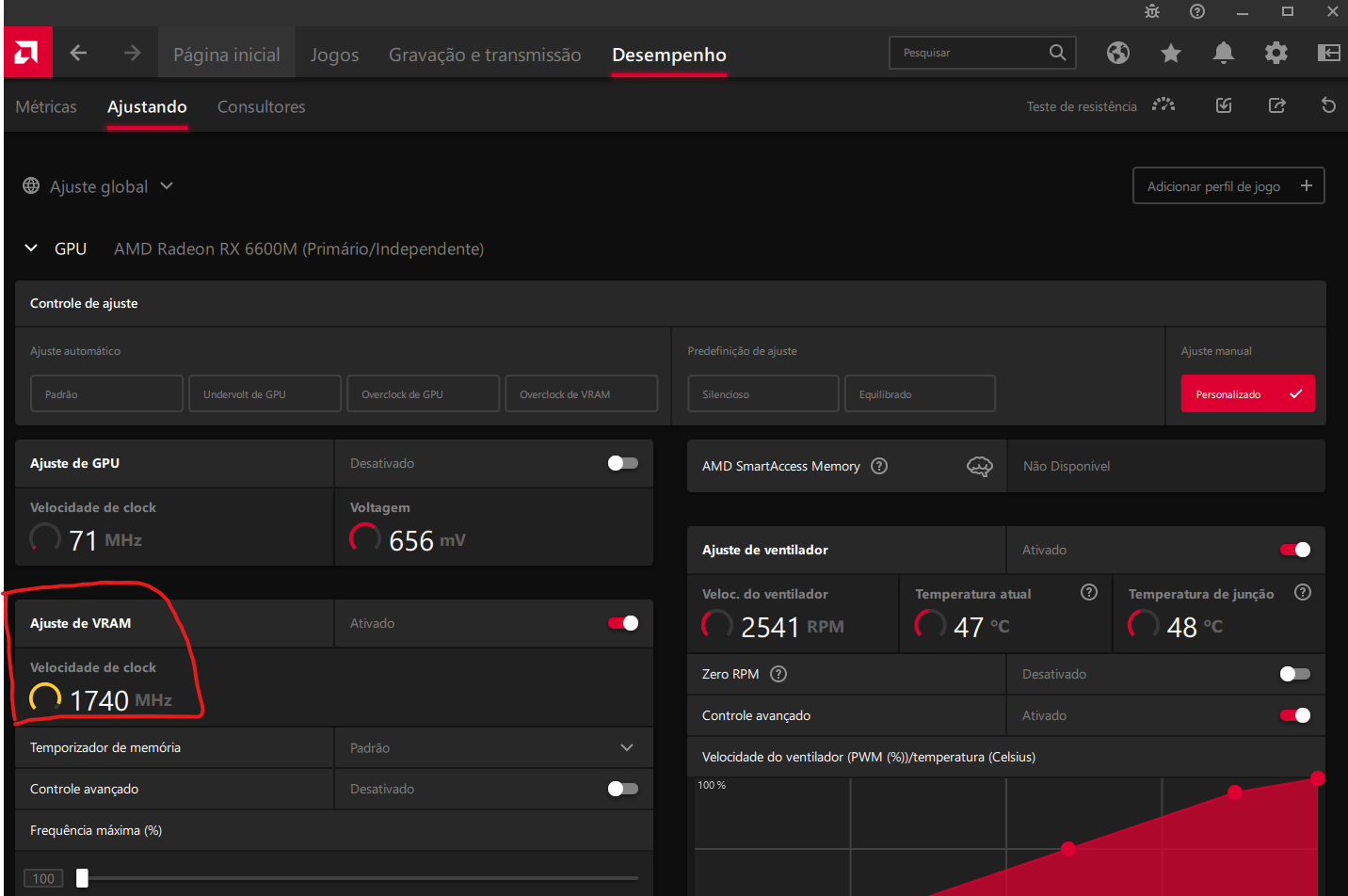Click the SmartAccess Memory help icon
Screen dimensions: 1348x896
coord(879,466)
